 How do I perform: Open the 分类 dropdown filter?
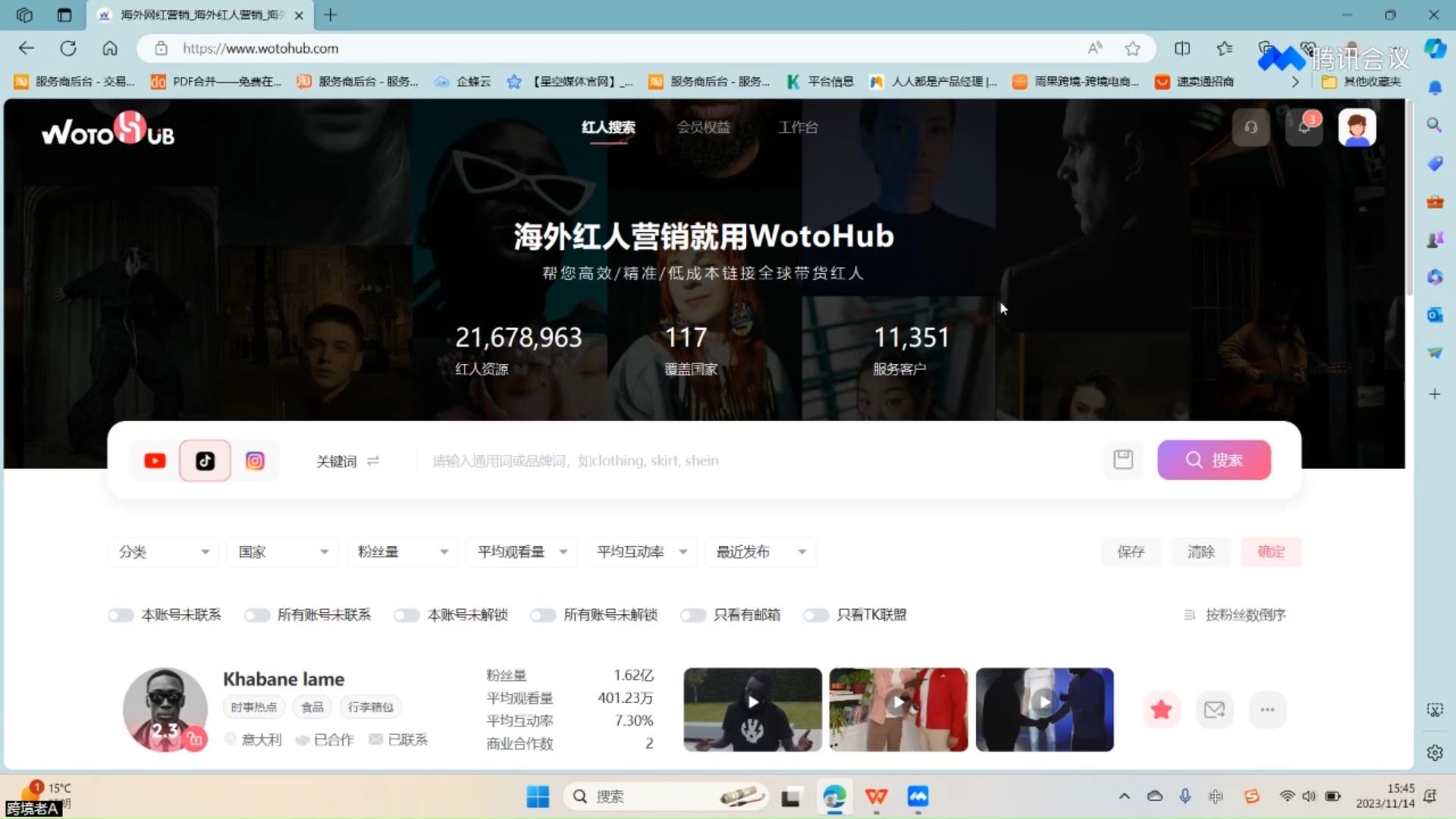pos(162,551)
